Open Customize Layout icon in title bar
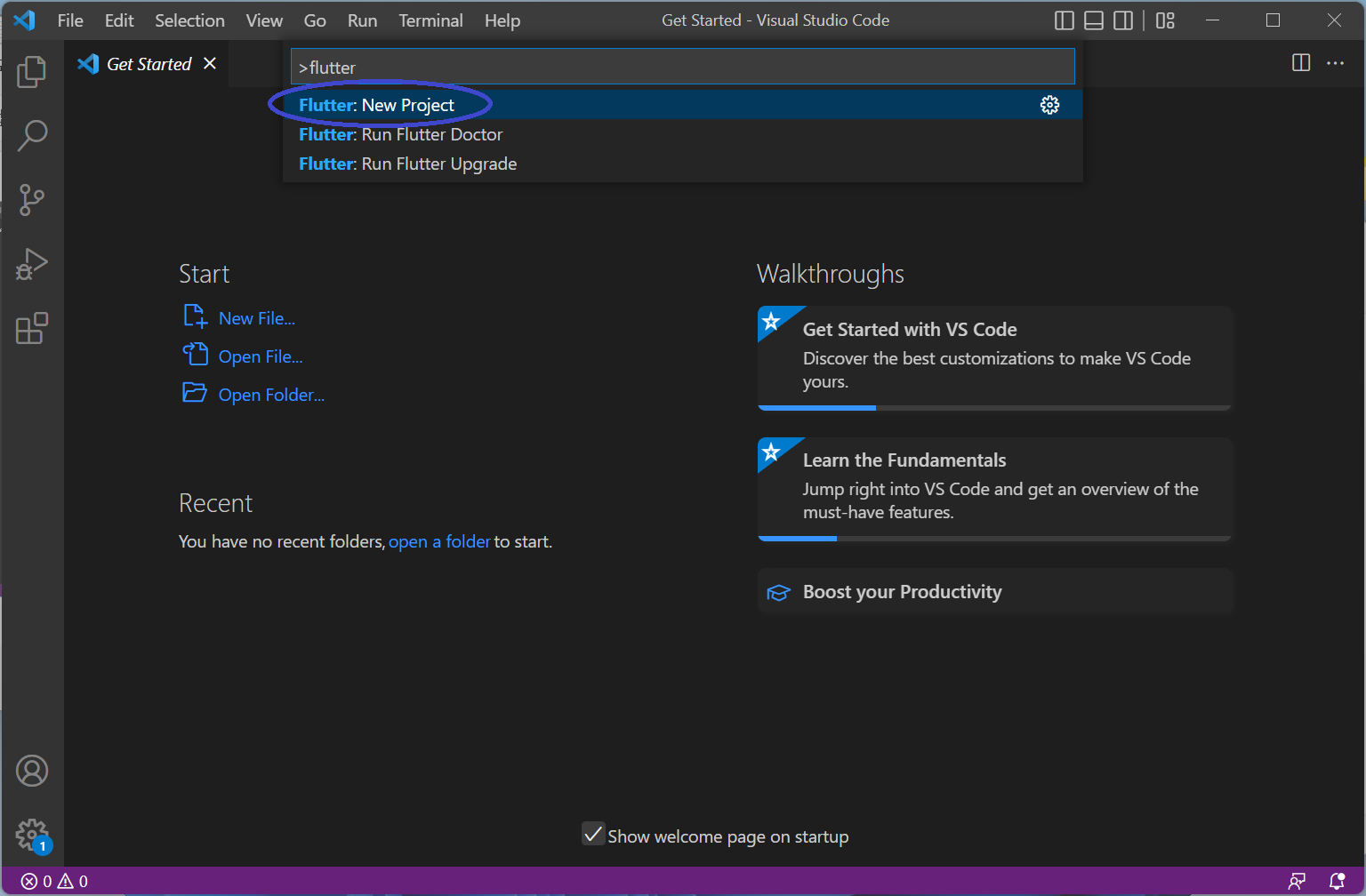The image size is (1366, 896). click(x=1165, y=20)
